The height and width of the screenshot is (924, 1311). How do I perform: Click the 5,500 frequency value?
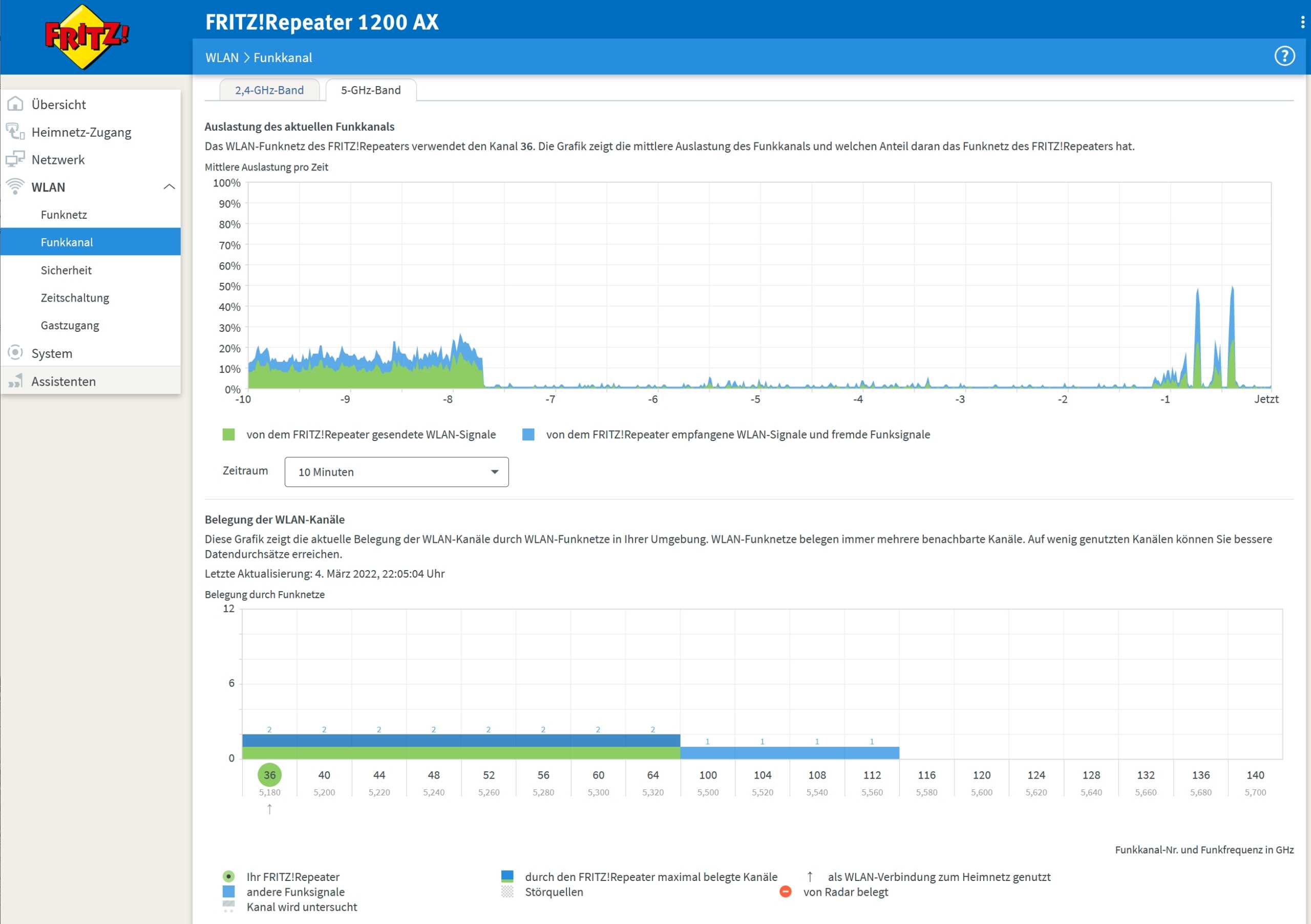click(x=707, y=792)
